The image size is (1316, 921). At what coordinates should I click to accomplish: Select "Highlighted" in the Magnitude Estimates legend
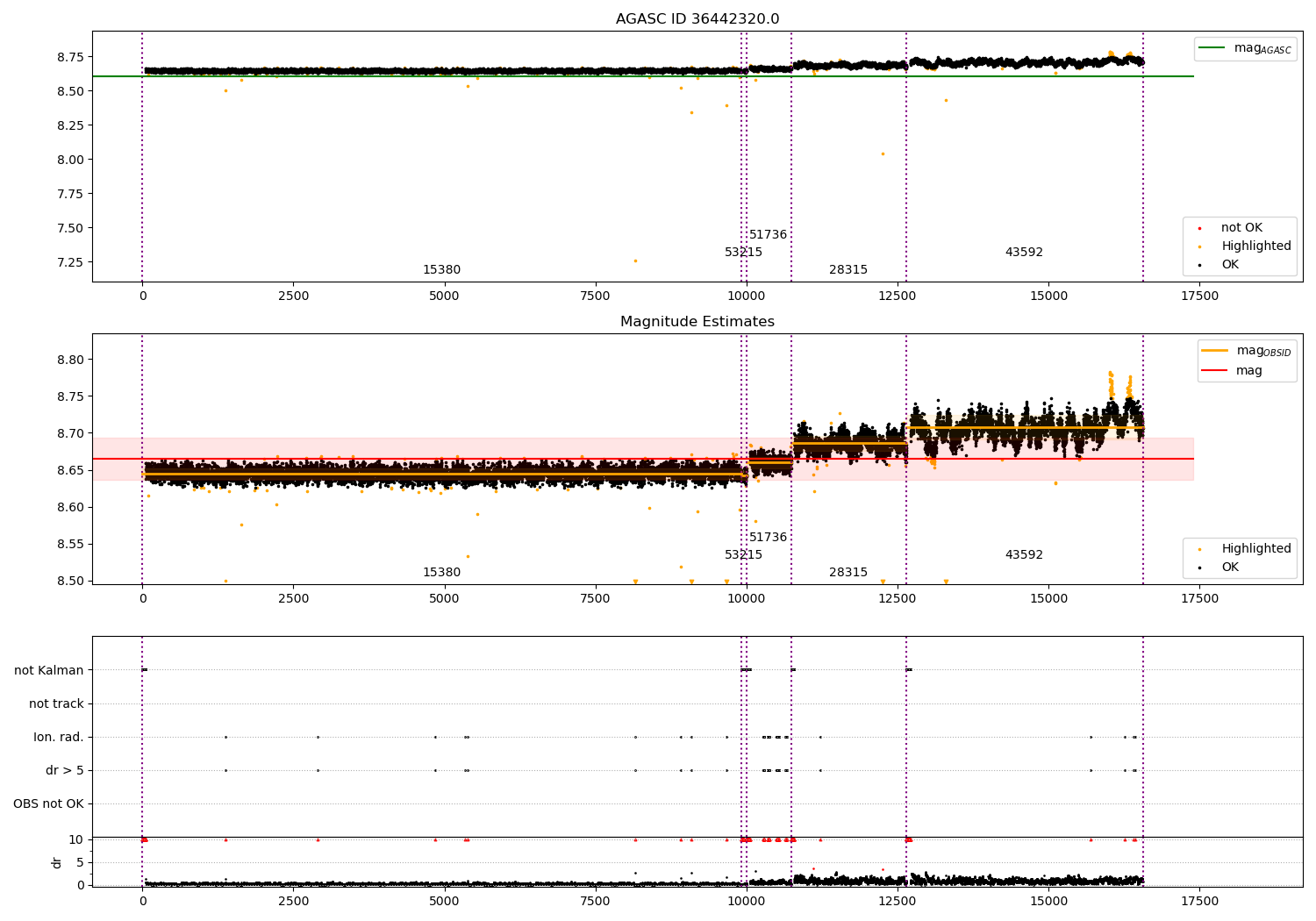click(x=1256, y=549)
